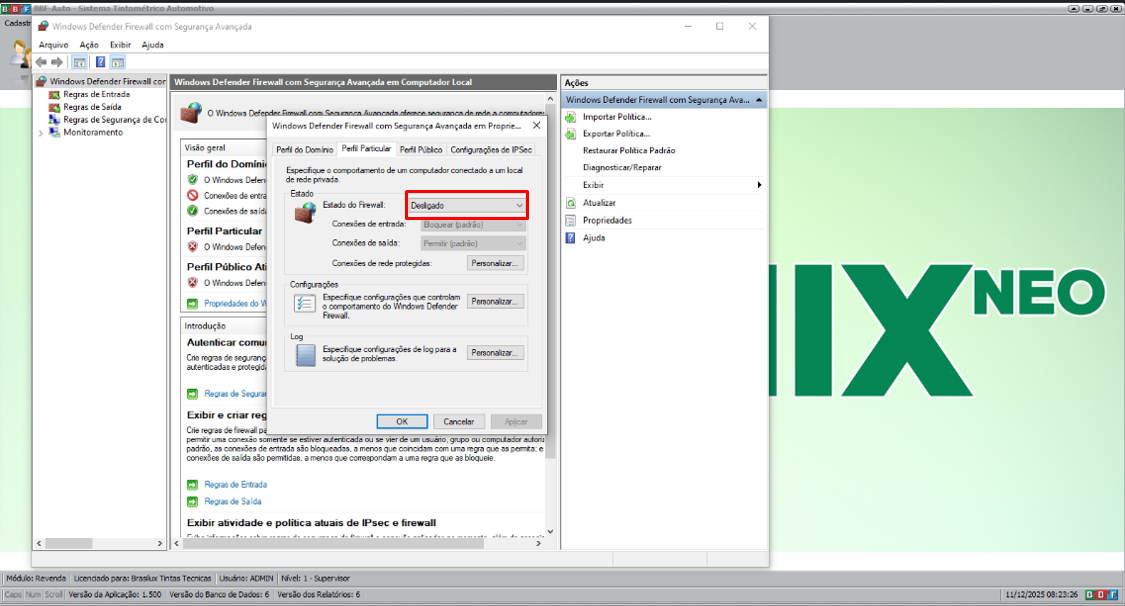Click Restaurar Política Padrão action
The width and height of the screenshot is (1125, 606).
point(629,151)
